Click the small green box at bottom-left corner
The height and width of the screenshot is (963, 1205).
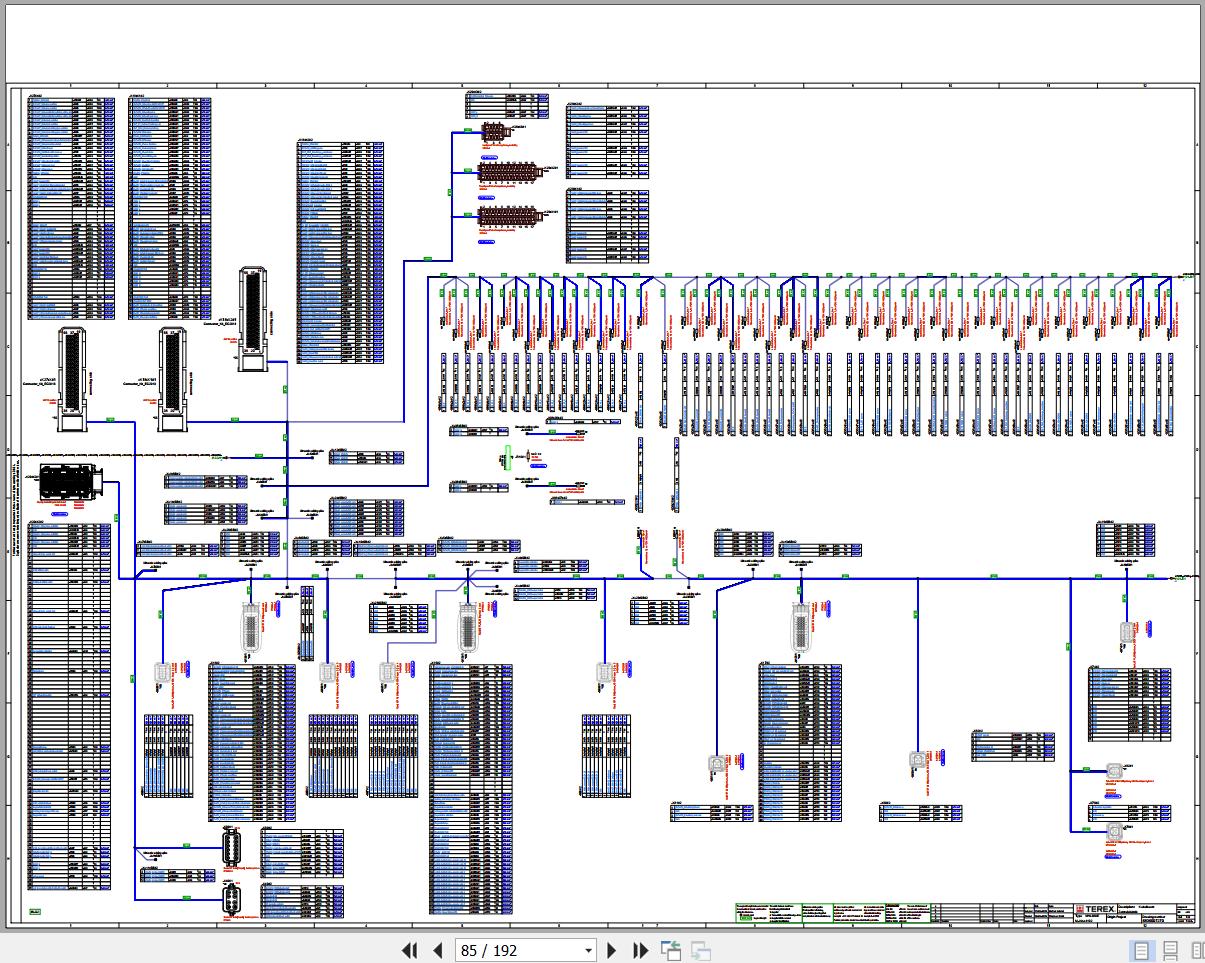34,911
